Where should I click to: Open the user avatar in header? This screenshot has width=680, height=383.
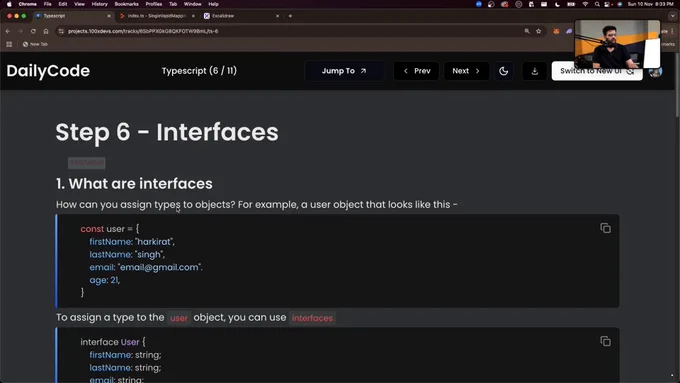pyautogui.click(x=655, y=72)
